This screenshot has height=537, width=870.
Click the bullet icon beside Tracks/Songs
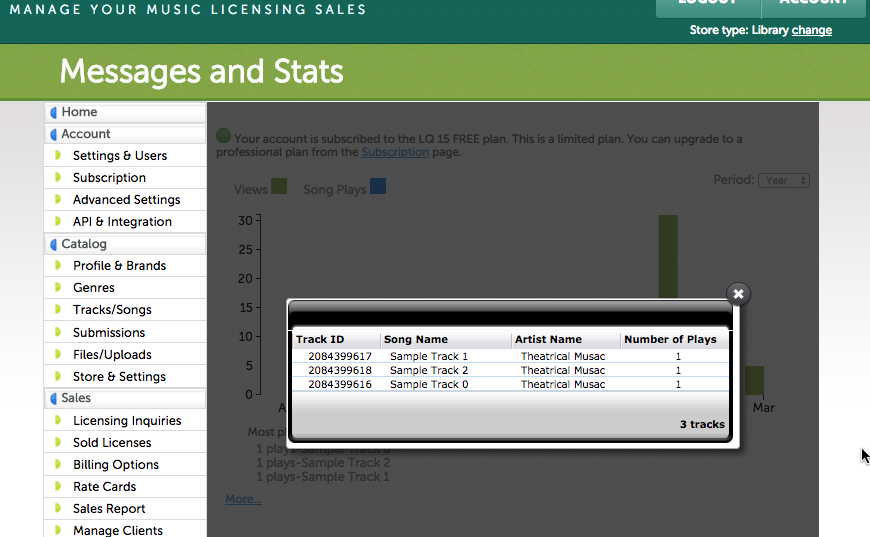click(58, 310)
